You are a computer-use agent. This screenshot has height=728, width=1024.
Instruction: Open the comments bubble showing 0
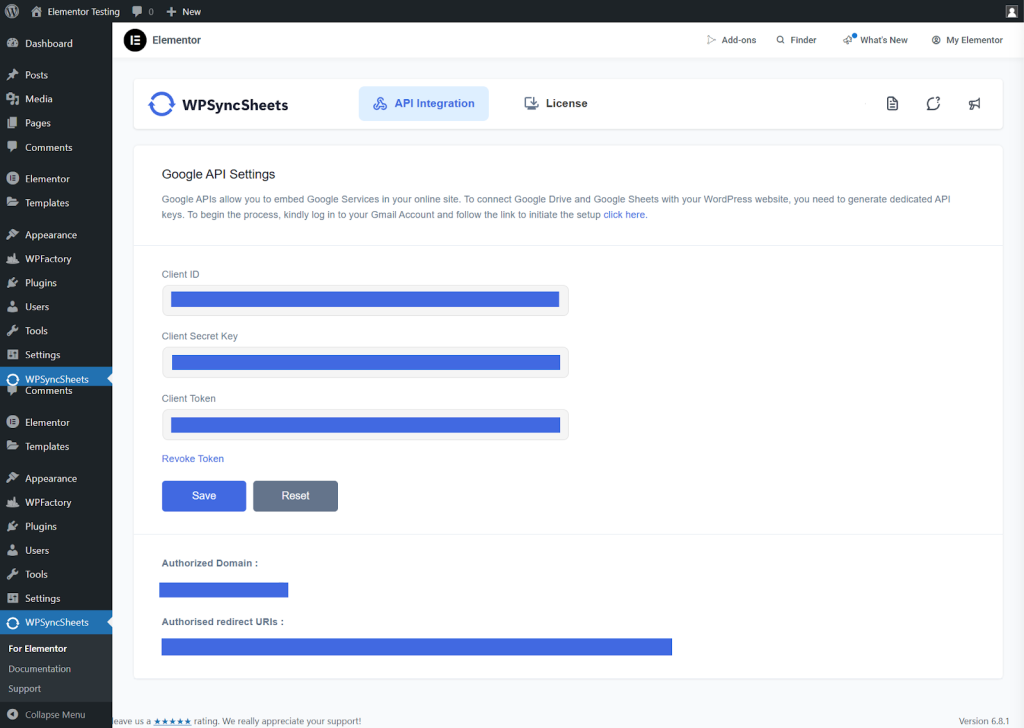tap(142, 11)
